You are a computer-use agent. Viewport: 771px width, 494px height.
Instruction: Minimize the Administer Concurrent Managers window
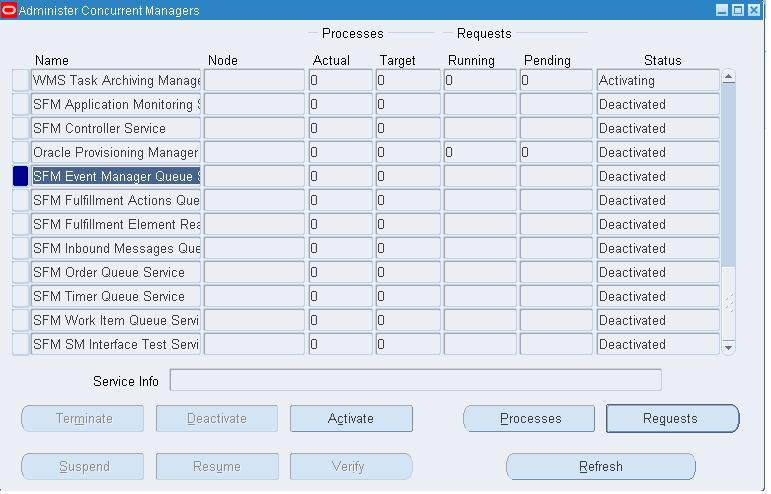[722, 10]
